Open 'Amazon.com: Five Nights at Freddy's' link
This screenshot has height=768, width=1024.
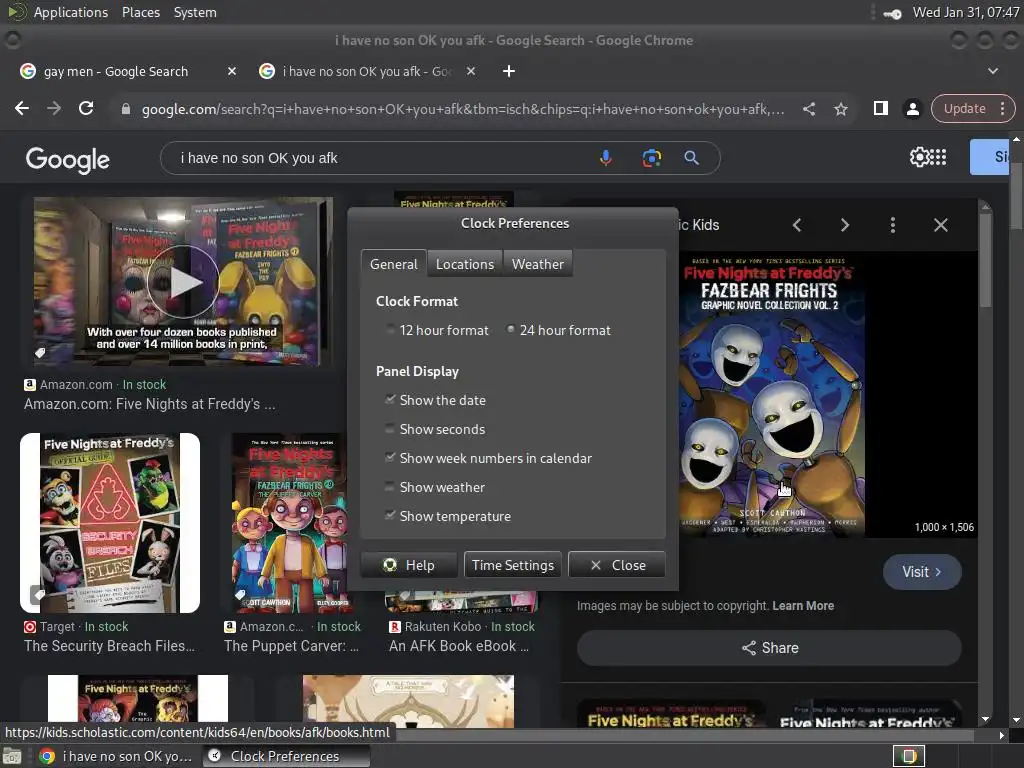(x=150, y=404)
